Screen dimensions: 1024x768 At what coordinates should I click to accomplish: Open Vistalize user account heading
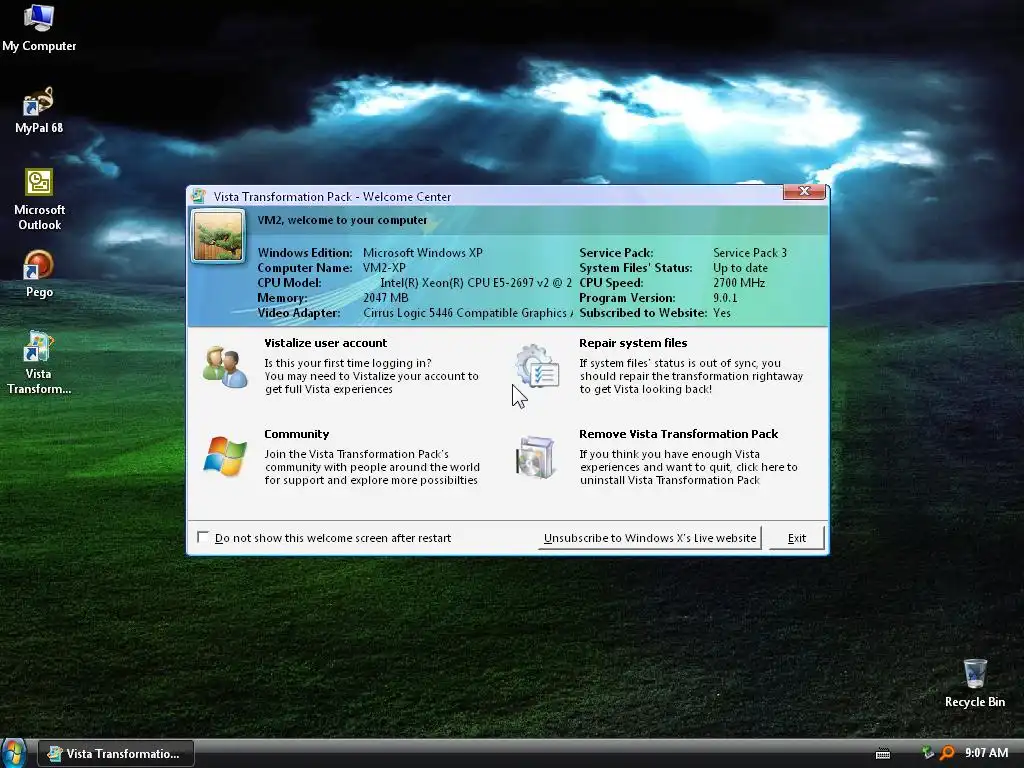pos(325,343)
